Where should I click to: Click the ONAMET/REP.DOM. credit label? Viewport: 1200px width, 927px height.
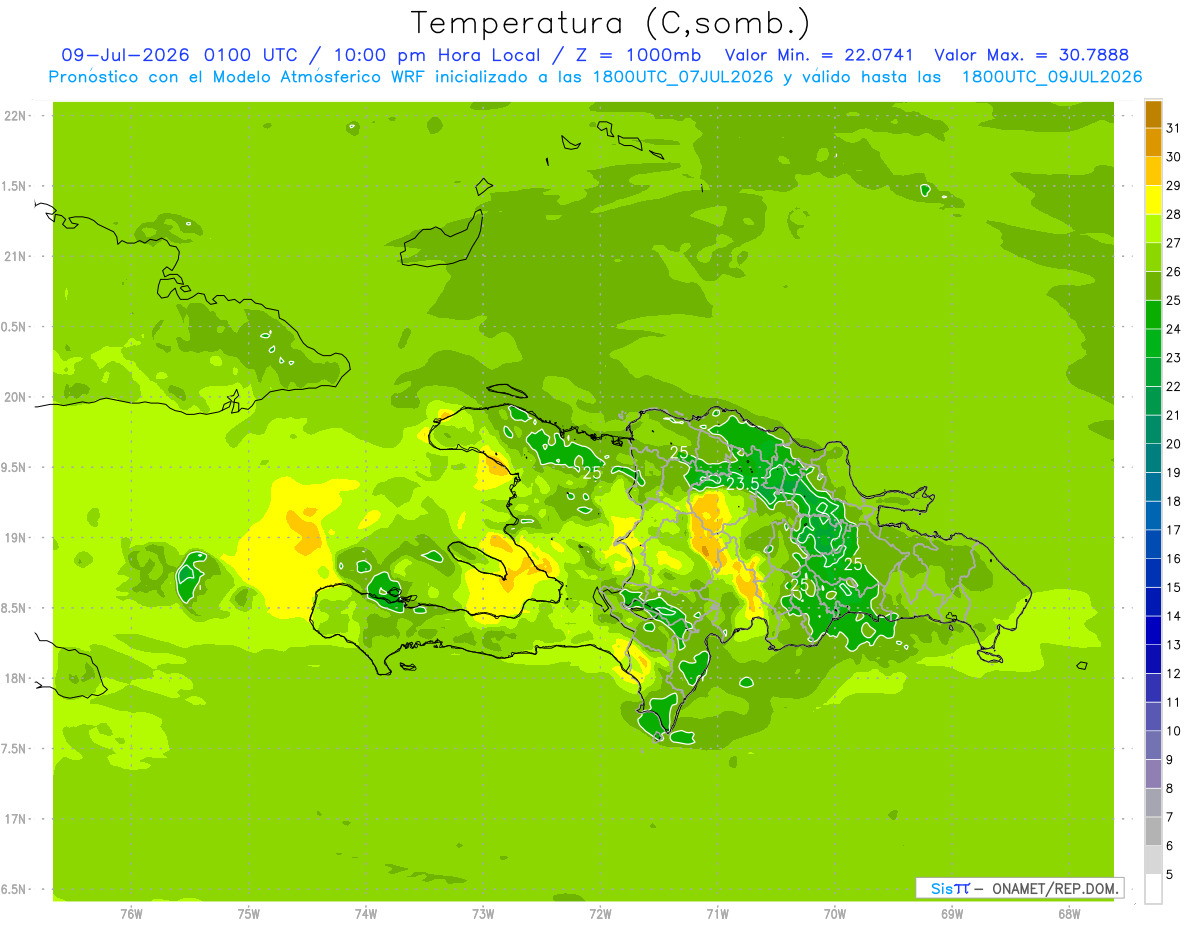click(1054, 888)
